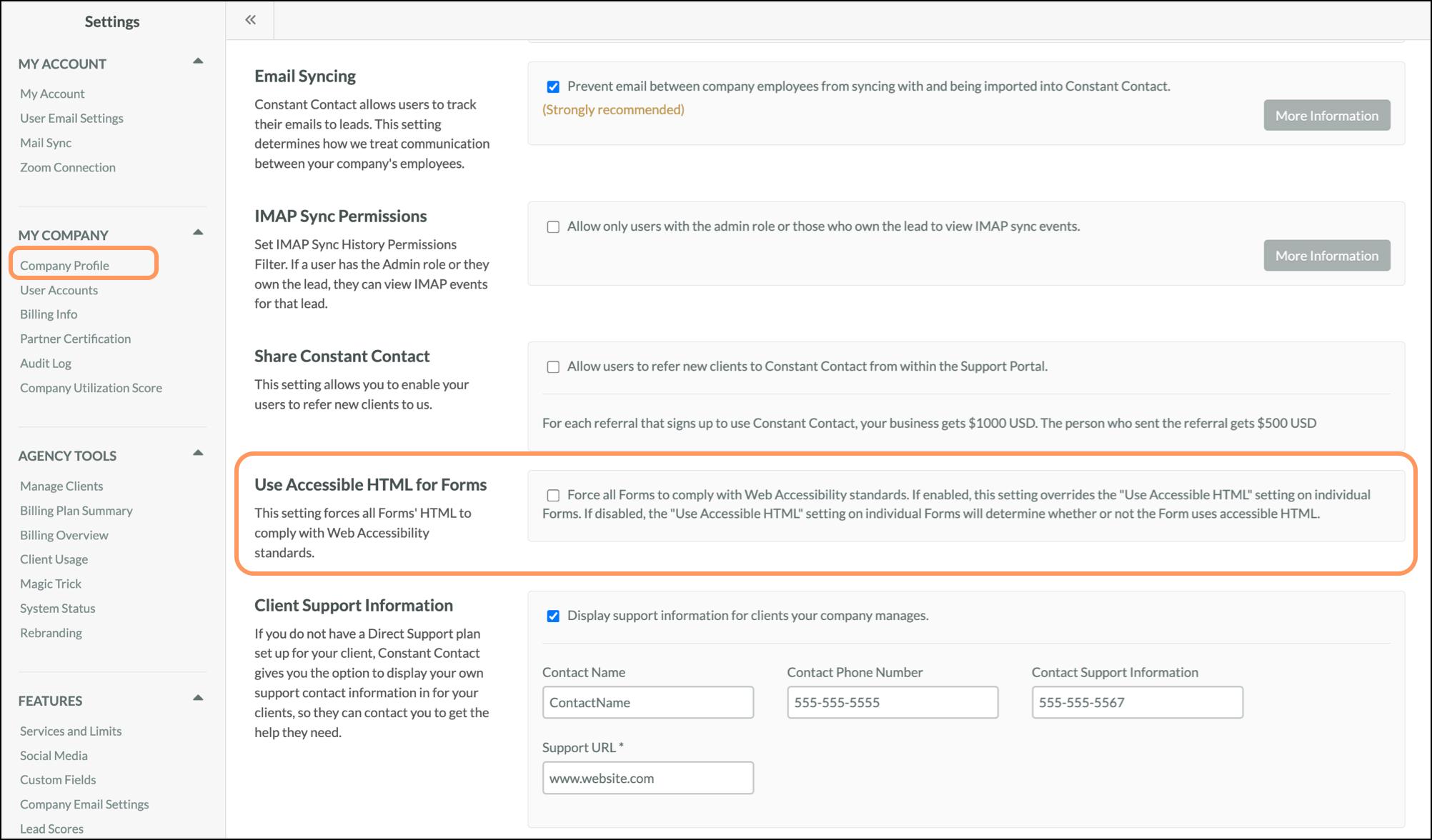Uncheck prevent employee email syncing checkbox

coord(553,87)
